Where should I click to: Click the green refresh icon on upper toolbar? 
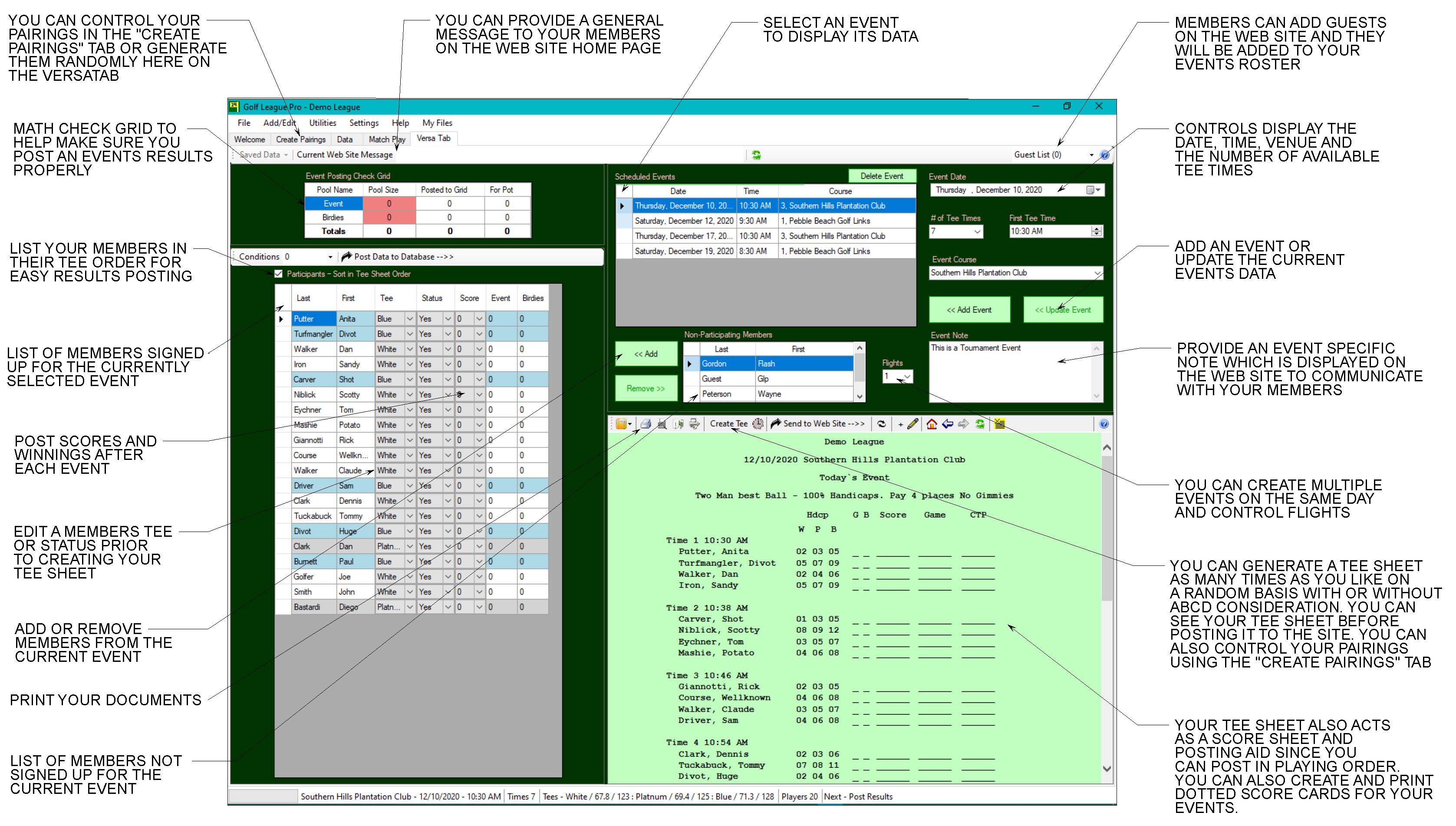coord(756,155)
